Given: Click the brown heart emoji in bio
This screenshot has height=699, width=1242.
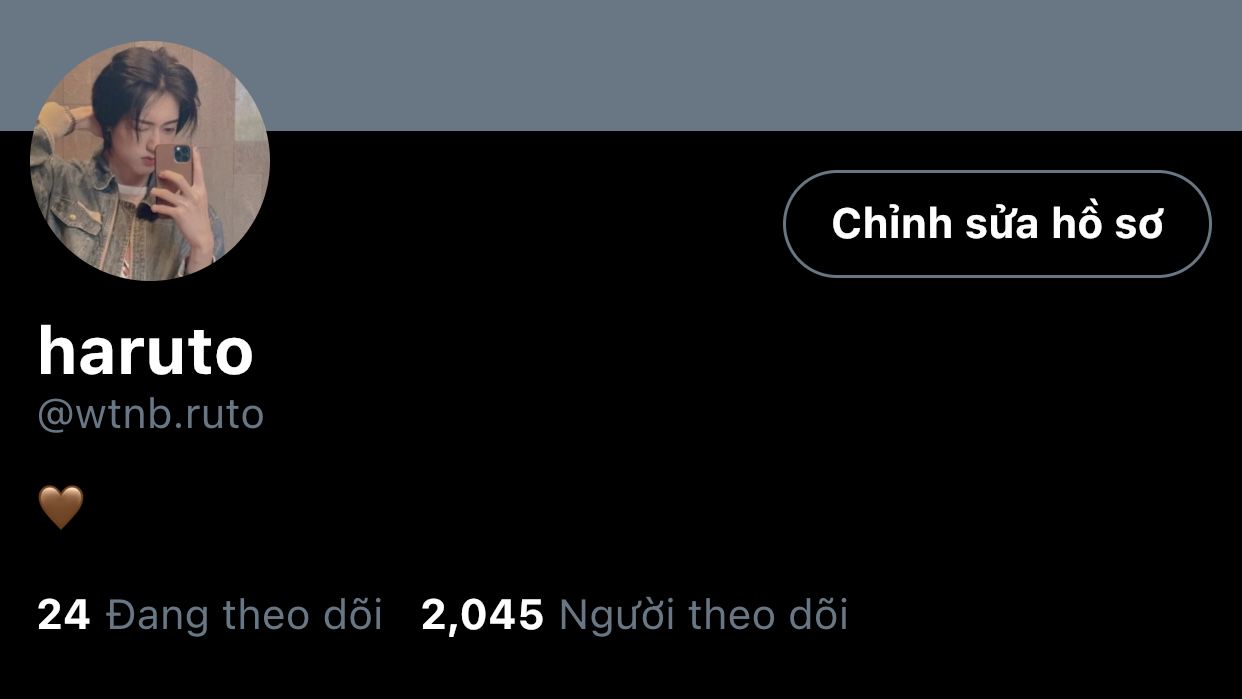Looking at the screenshot, I should click(61, 507).
